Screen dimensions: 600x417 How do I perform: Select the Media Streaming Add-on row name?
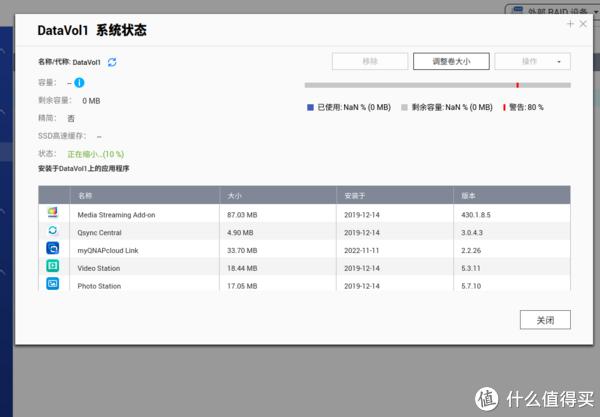tap(116, 215)
